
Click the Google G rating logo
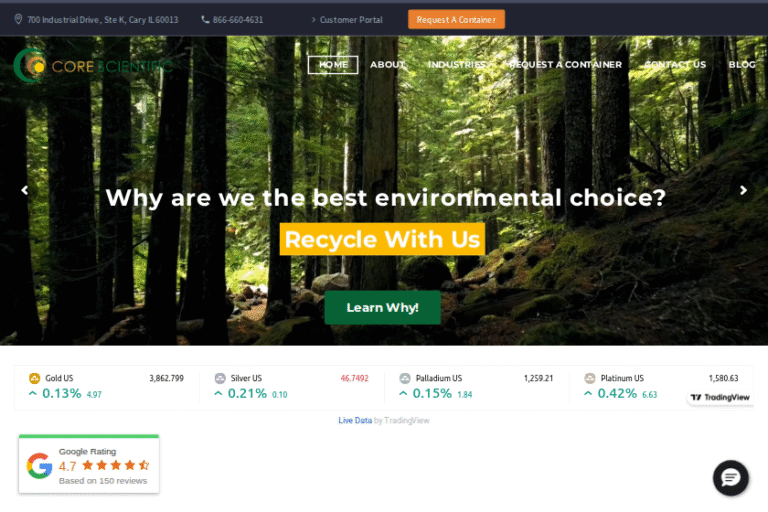point(39,466)
